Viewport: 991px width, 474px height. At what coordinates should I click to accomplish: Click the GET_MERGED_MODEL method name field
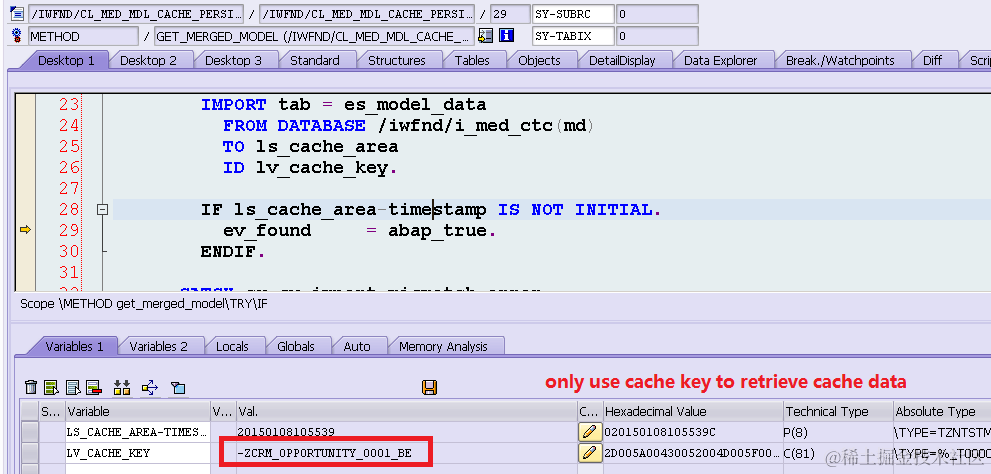(x=314, y=36)
